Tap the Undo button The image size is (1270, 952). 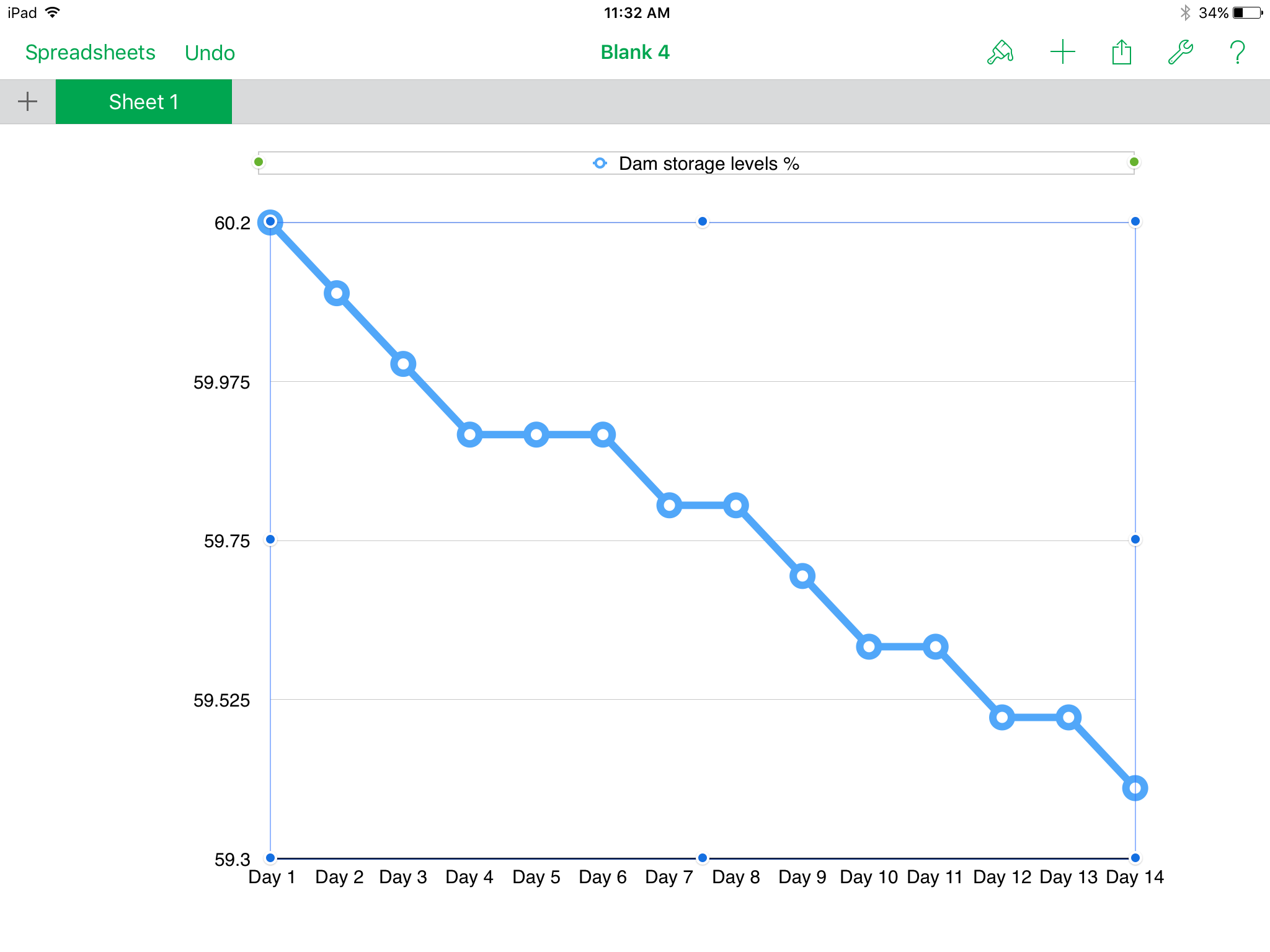click(x=210, y=53)
